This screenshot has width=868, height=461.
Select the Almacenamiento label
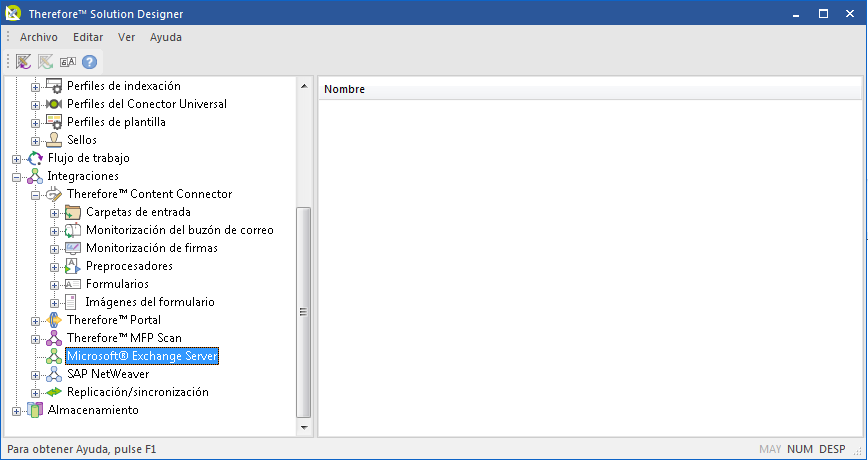pyautogui.click(x=93, y=410)
